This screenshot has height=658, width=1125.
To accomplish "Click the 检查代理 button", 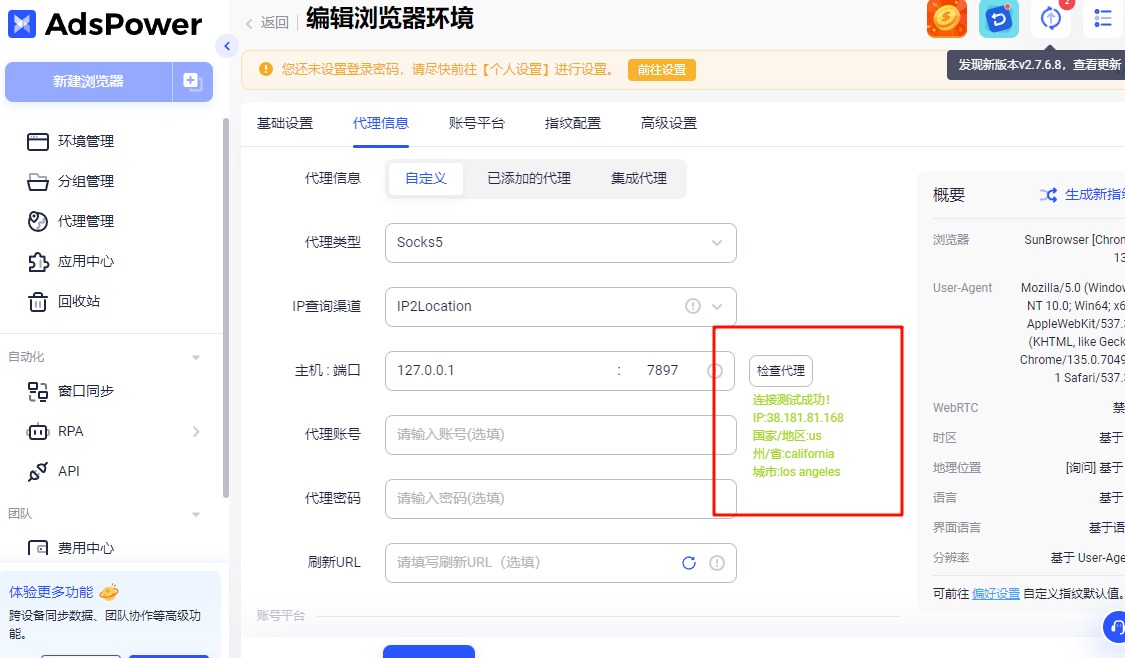I will [780, 370].
